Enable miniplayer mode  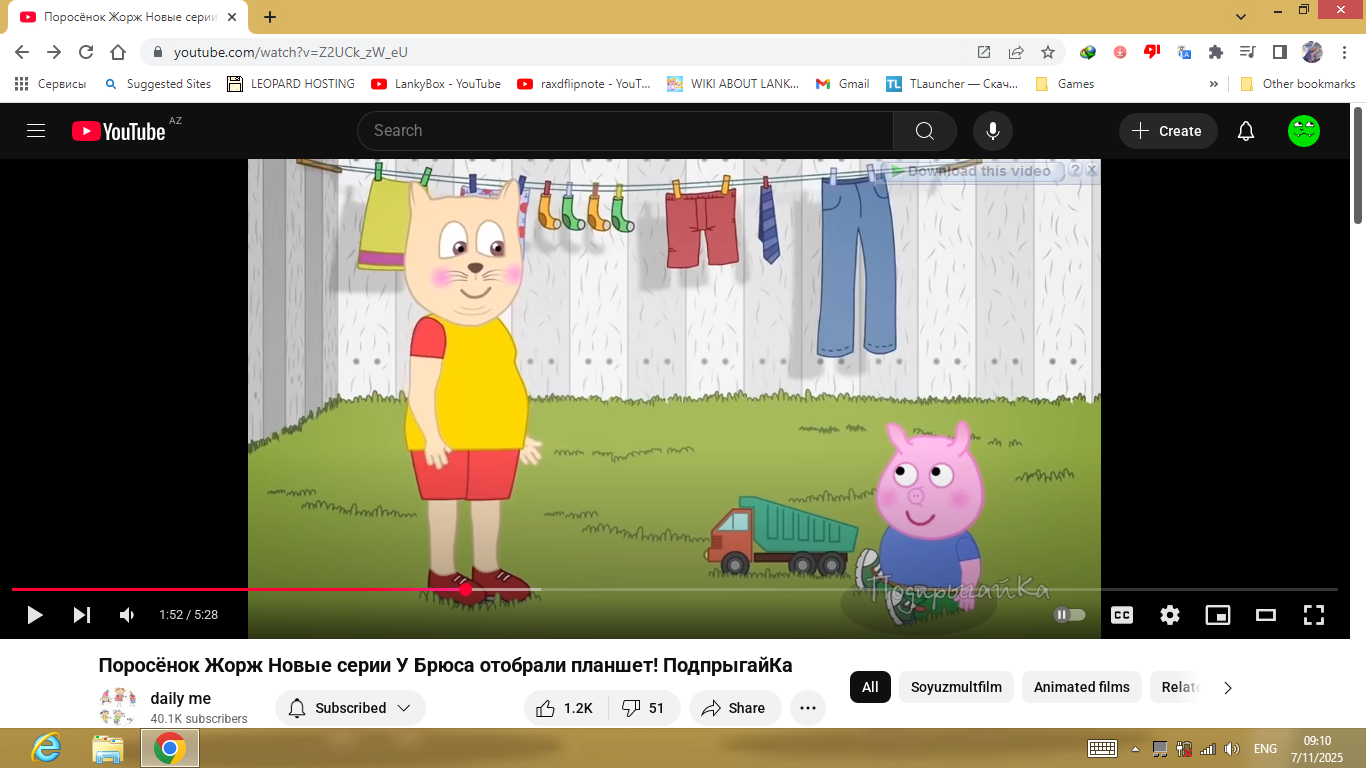pos(1218,615)
